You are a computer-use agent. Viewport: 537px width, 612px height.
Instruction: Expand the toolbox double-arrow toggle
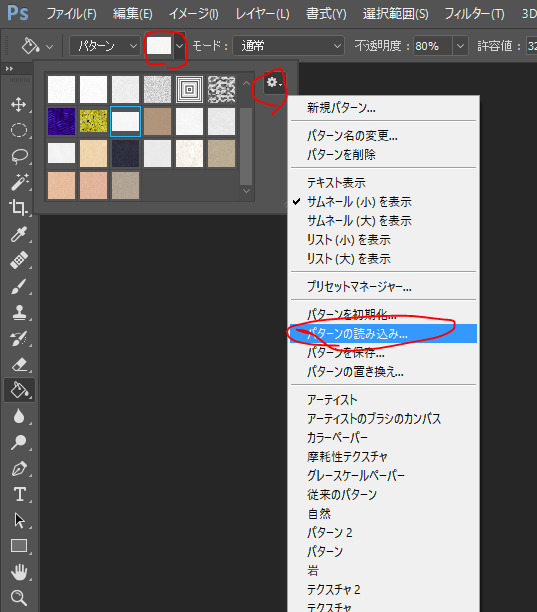pyautogui.click(x=9, y=69)
